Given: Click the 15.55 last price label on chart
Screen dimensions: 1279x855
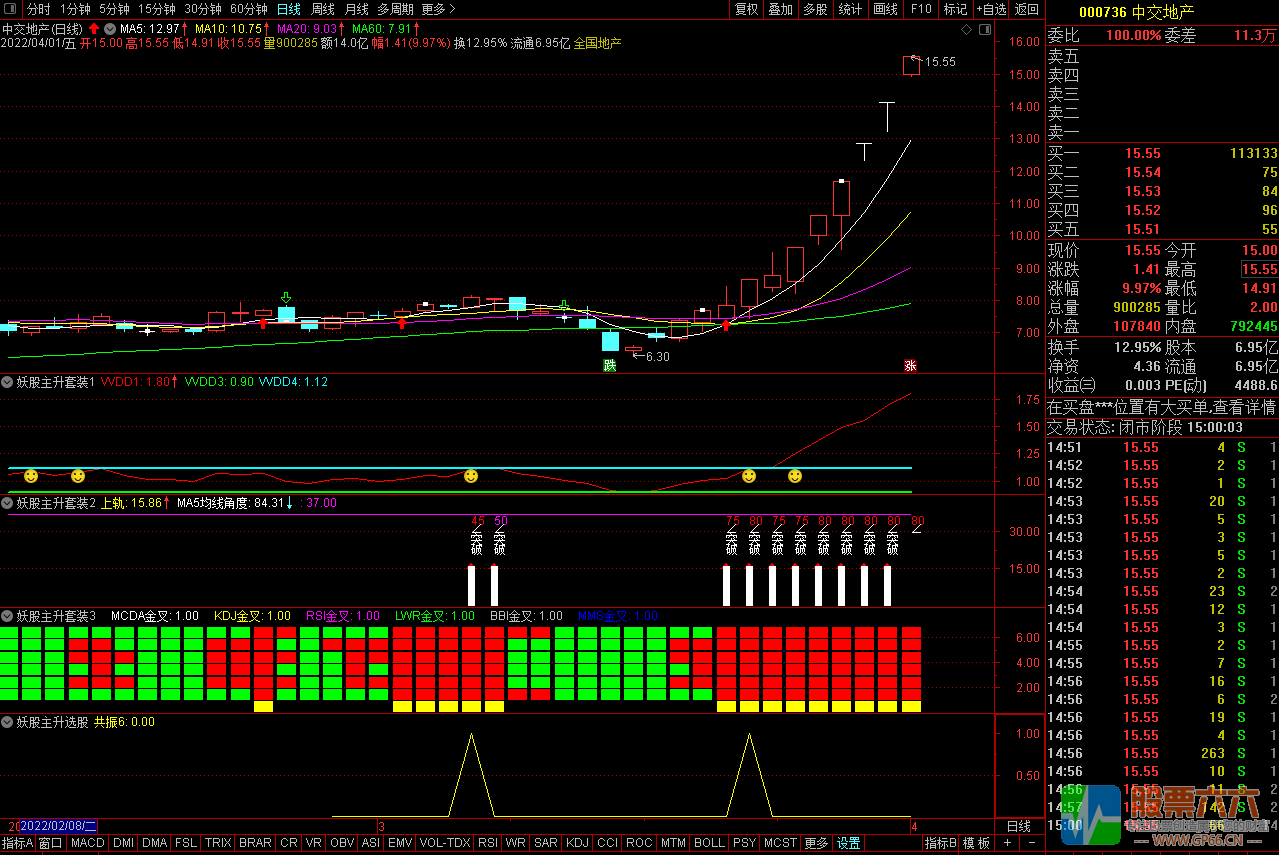Looking at the screenshot, I should [940, 62].
